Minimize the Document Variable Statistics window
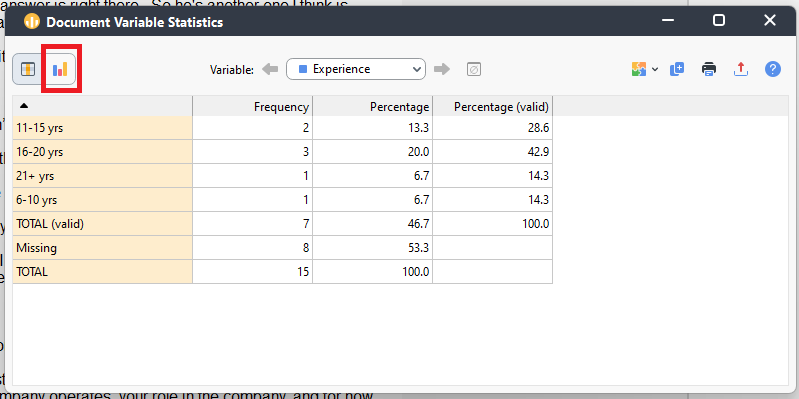 click(x=668, y=21)
